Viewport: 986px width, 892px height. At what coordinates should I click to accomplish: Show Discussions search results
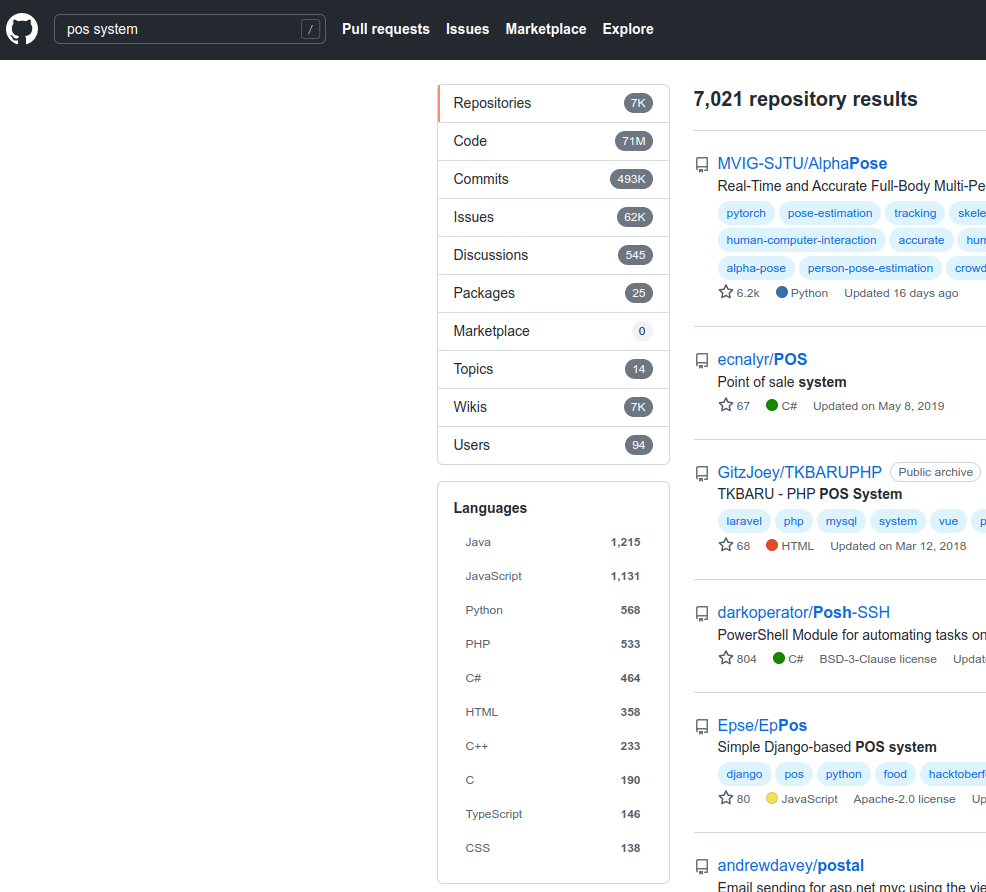[x=553, y=255]
